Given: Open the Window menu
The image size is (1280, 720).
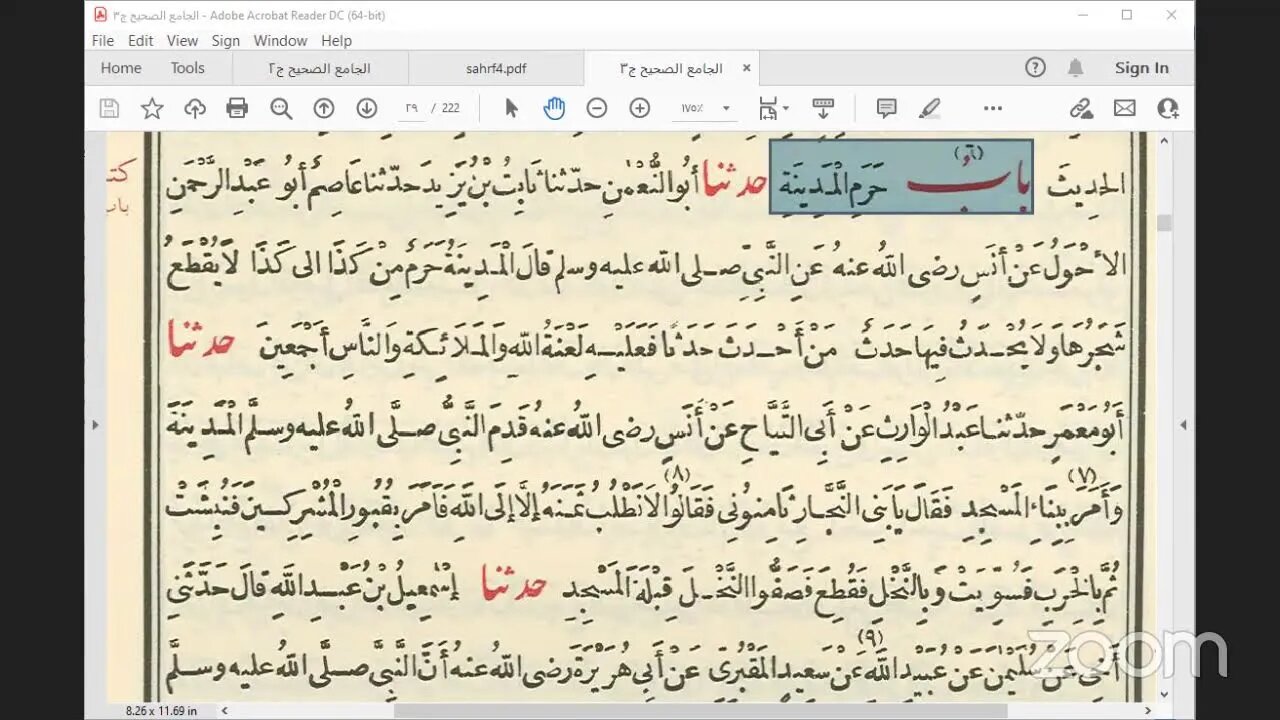Looking at the screenshot, I should coord(280,41).
